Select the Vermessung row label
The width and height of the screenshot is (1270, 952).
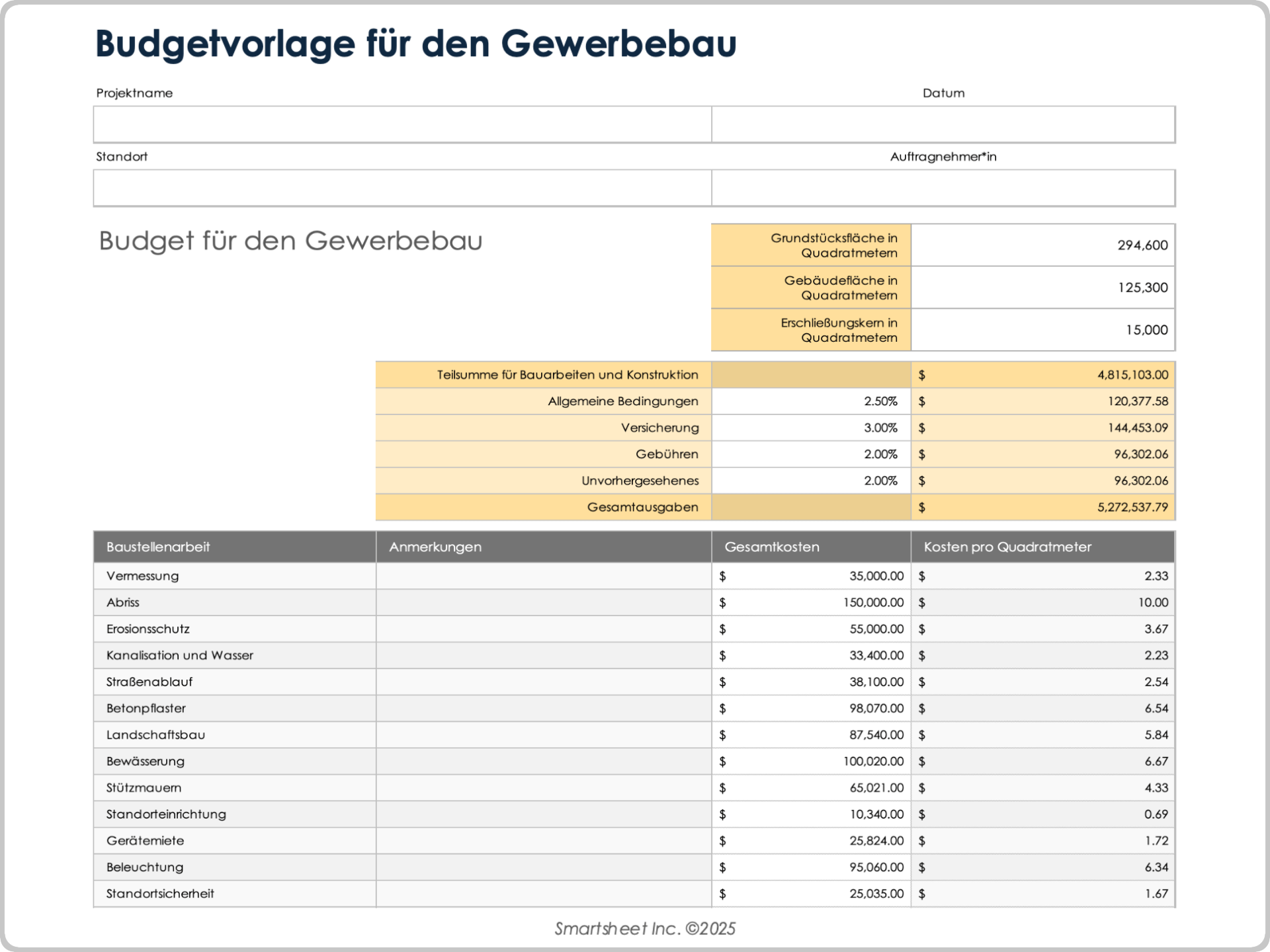click(142, 576)
